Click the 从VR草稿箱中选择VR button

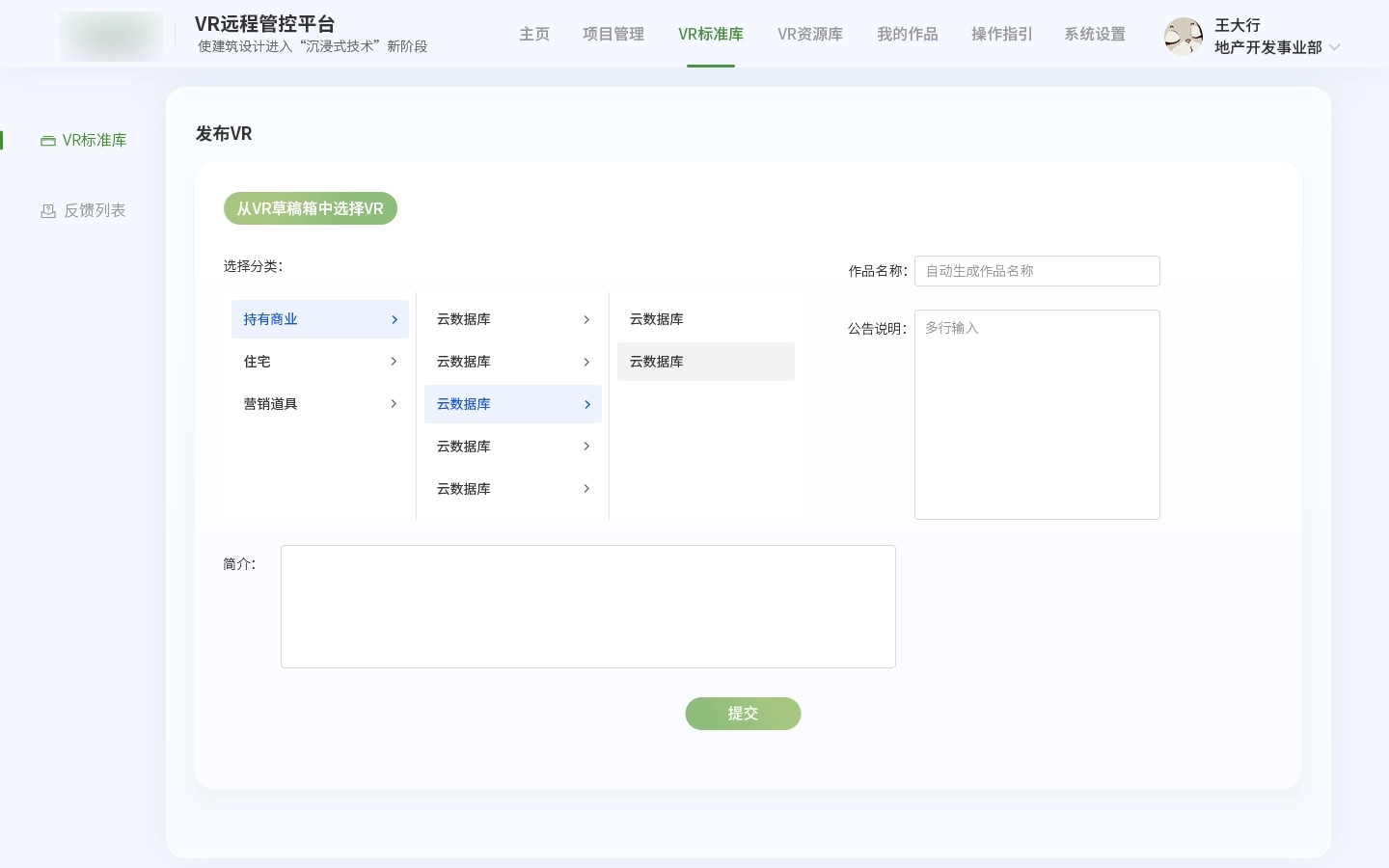tap(311, 208)
